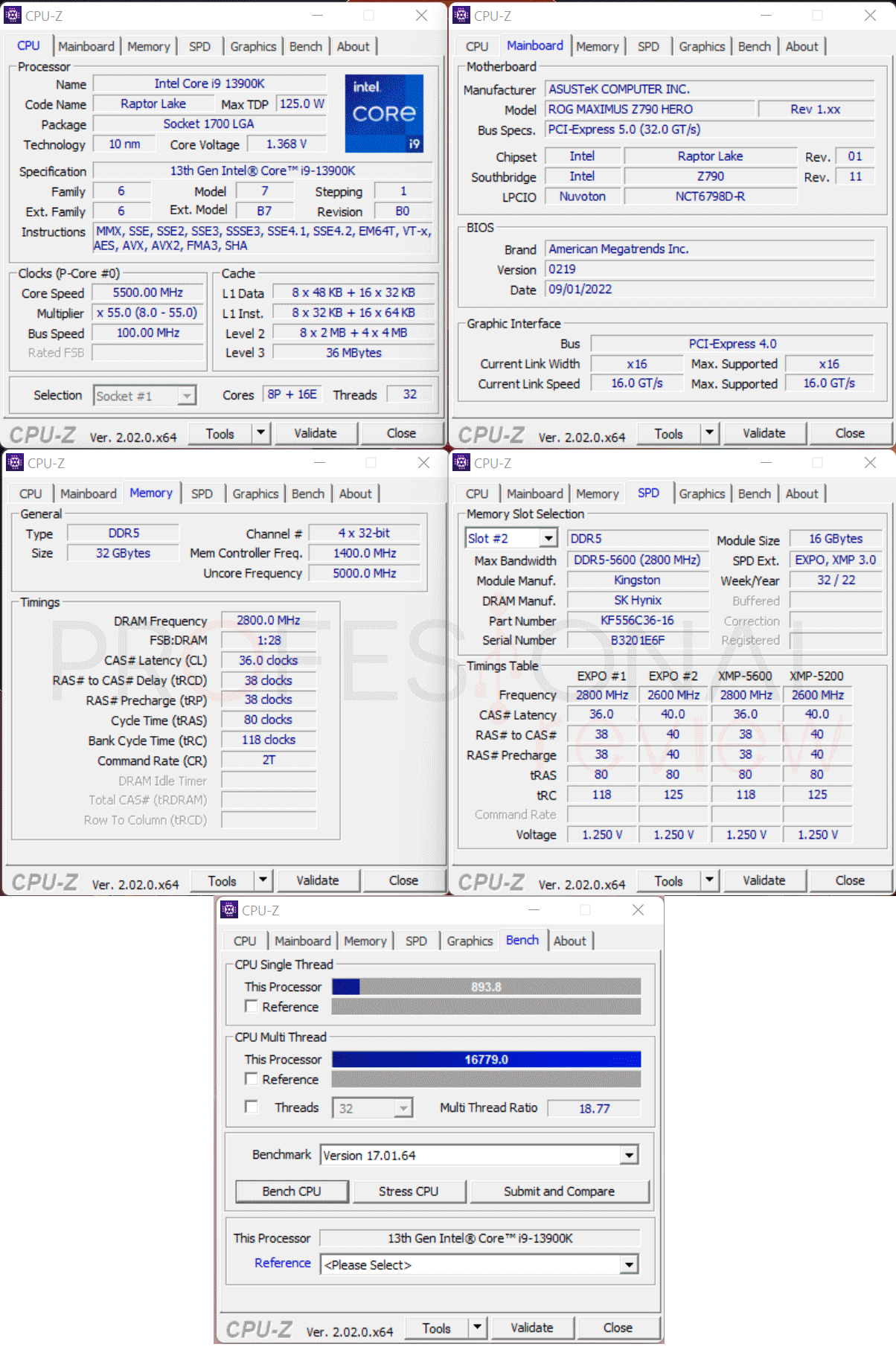Click the Level 3 cache 36 MBytes value

[353, 353]
